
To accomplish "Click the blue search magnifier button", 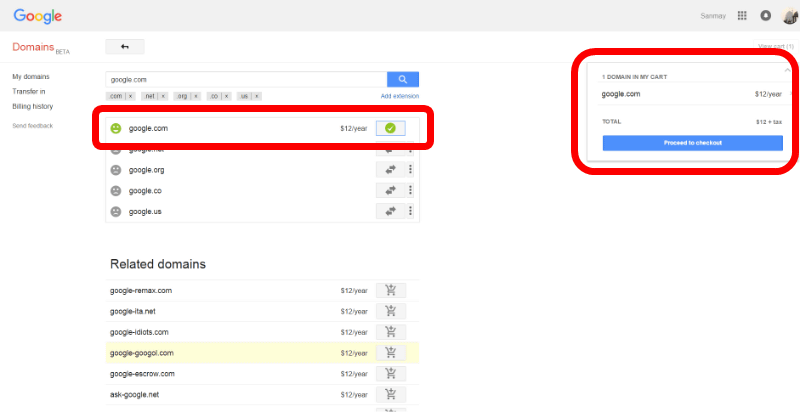I will click(x=403, y=79).
